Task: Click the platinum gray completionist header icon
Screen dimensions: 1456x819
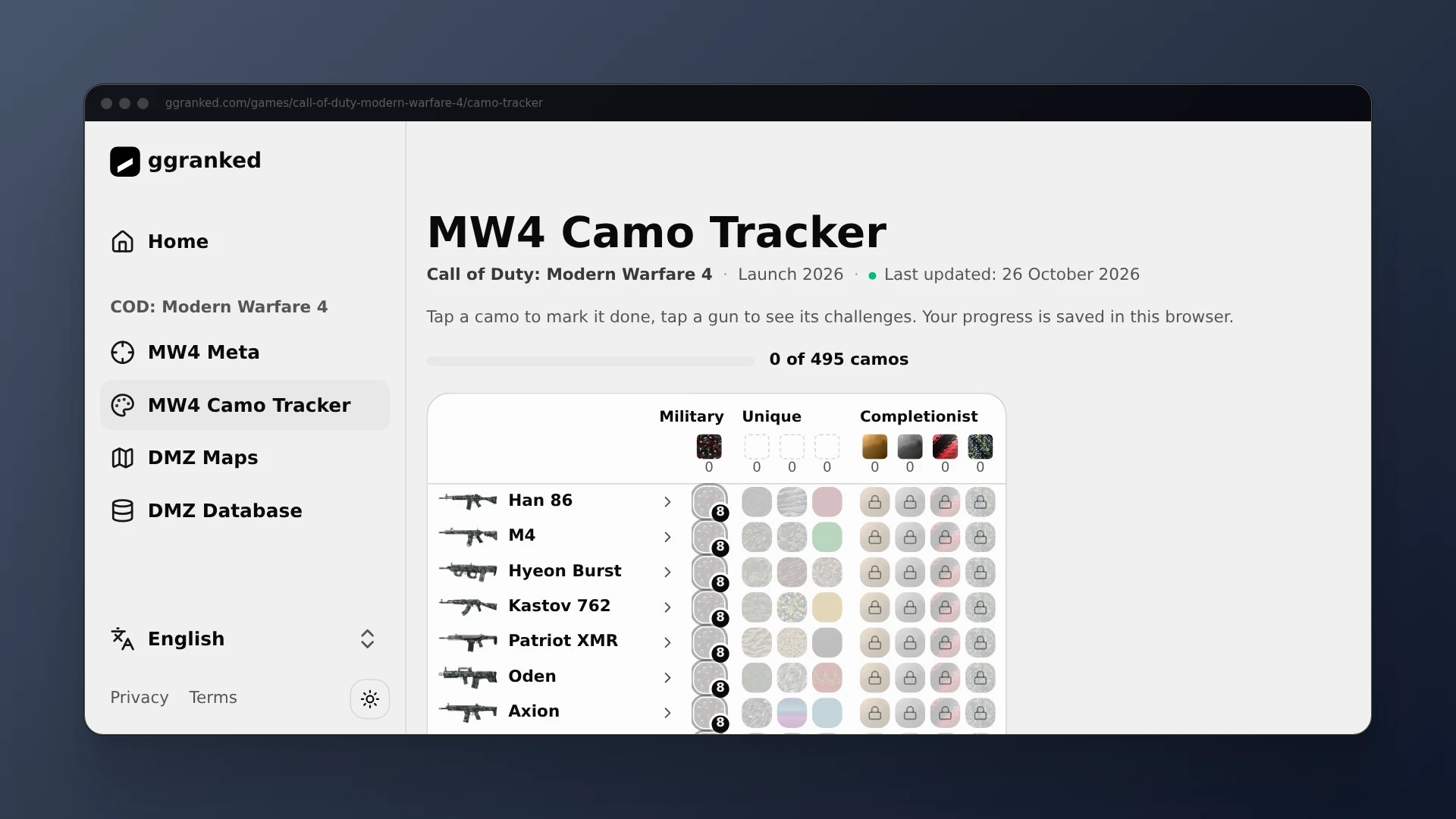Action: (910, 447)
